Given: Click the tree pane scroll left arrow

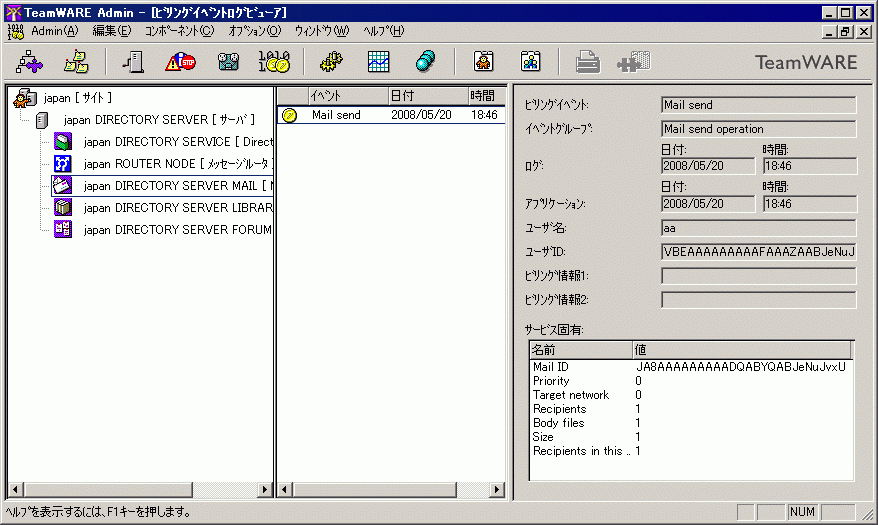Looking at the screenshot, I should [x=16, y=490].
